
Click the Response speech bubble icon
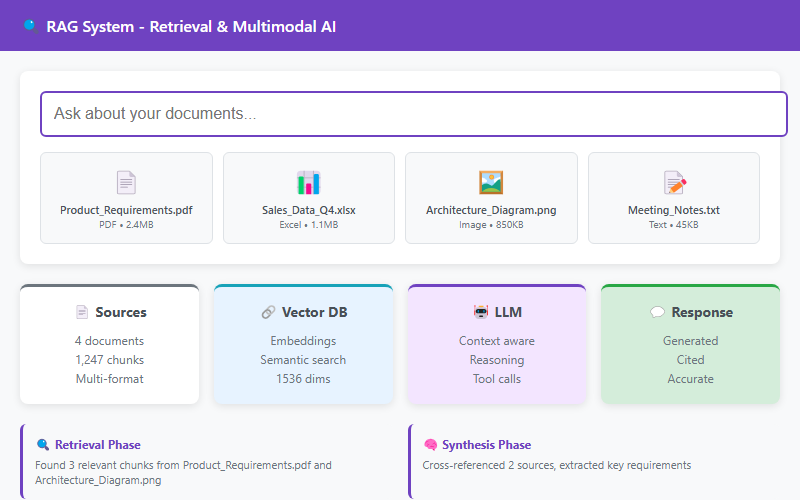click(658, 312)
